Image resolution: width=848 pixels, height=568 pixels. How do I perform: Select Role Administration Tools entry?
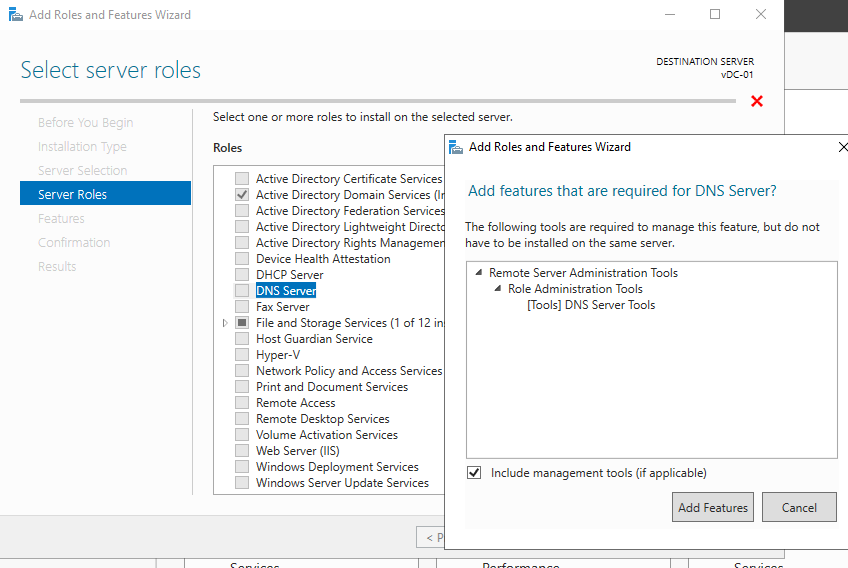pyautogui.click(x=575, y=289)
